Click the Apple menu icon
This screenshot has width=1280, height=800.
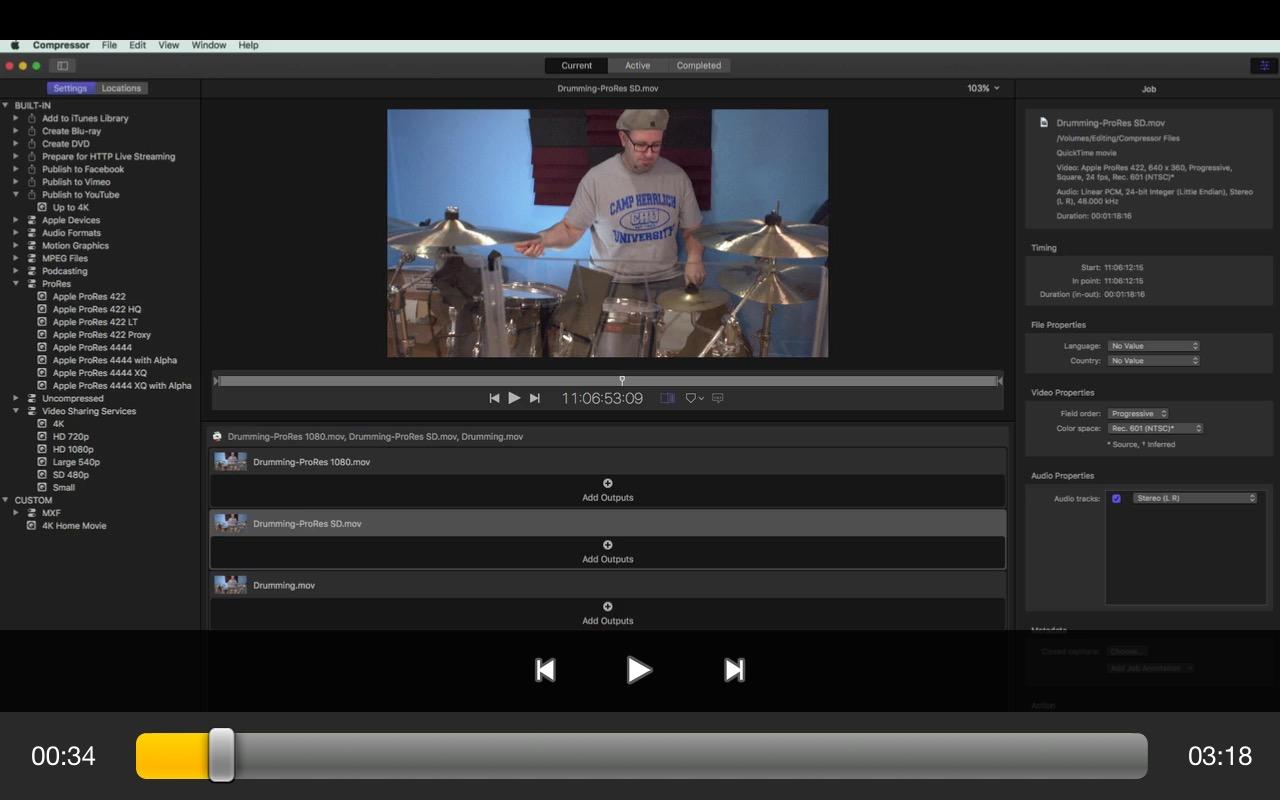(x=15, y=45)
